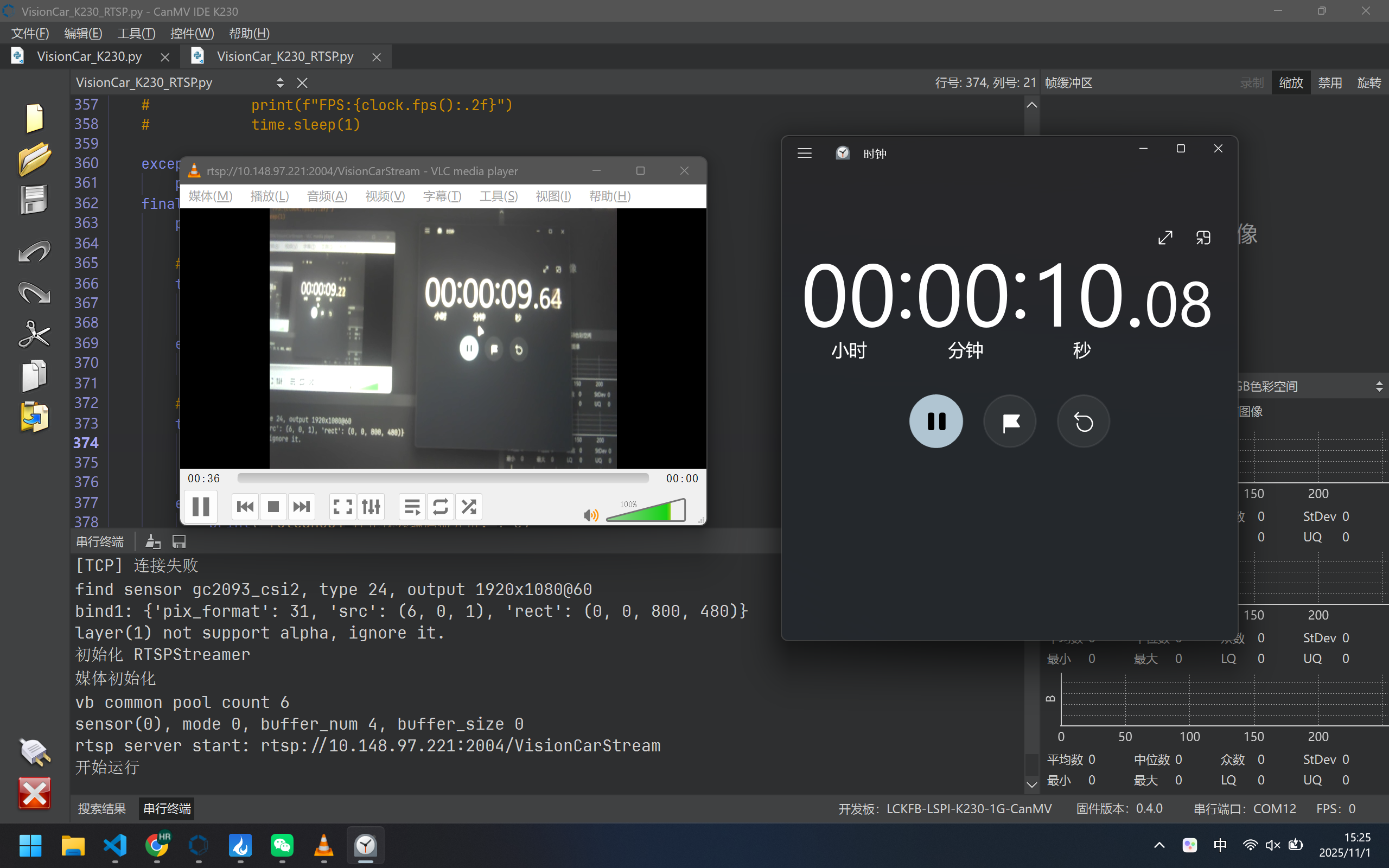Reset the stopwatch
1389x868 pixels.
click(x=1083, y=422)
